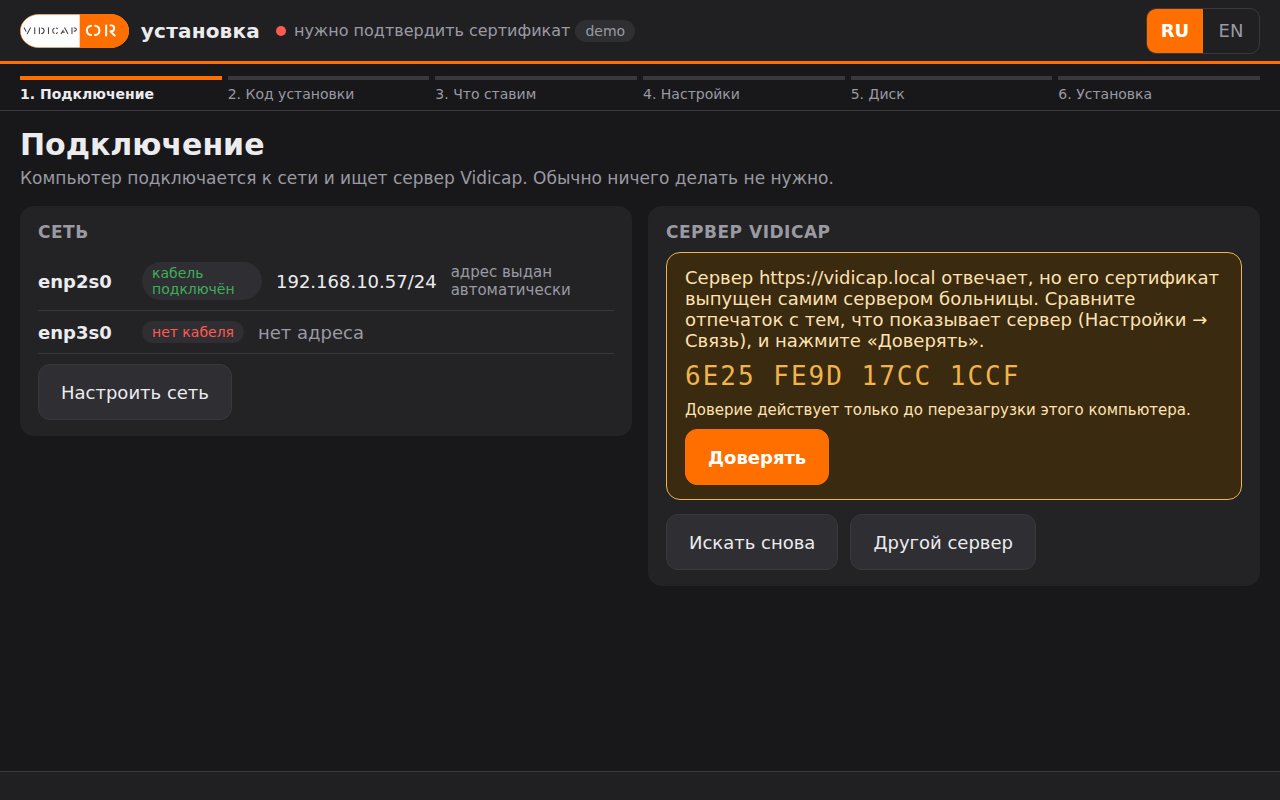Click the нет адреса text

click(x=311, y=332)
